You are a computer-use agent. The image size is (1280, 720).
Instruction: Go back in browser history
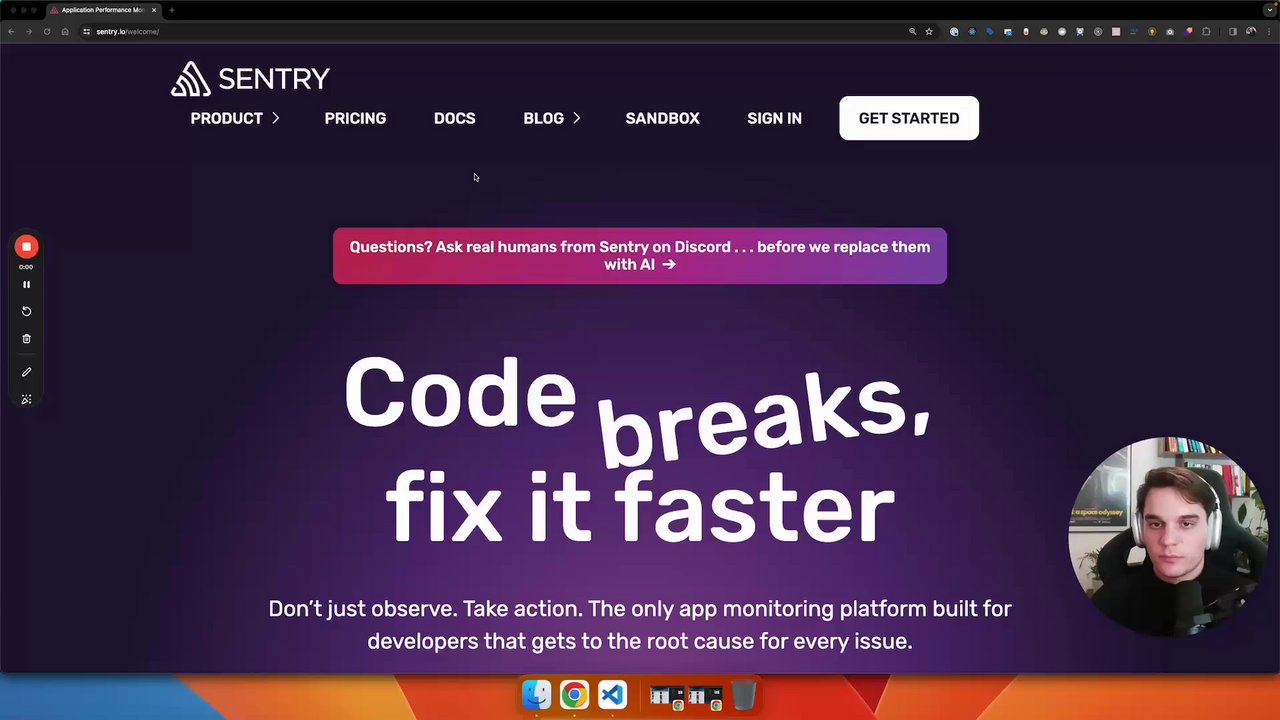(x=11, y=32)
